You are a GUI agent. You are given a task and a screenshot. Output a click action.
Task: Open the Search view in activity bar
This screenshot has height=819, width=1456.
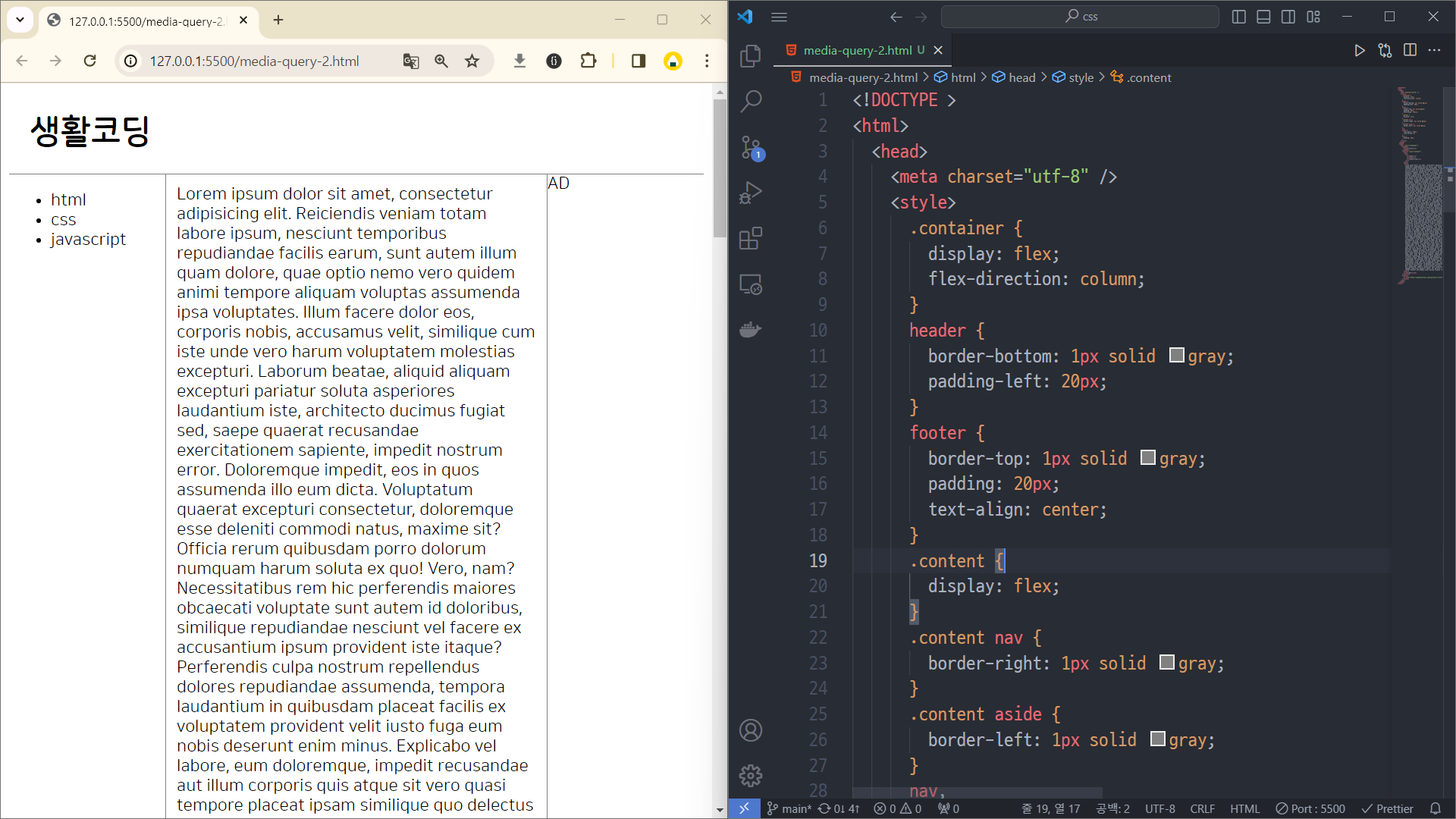click(750, 101)
